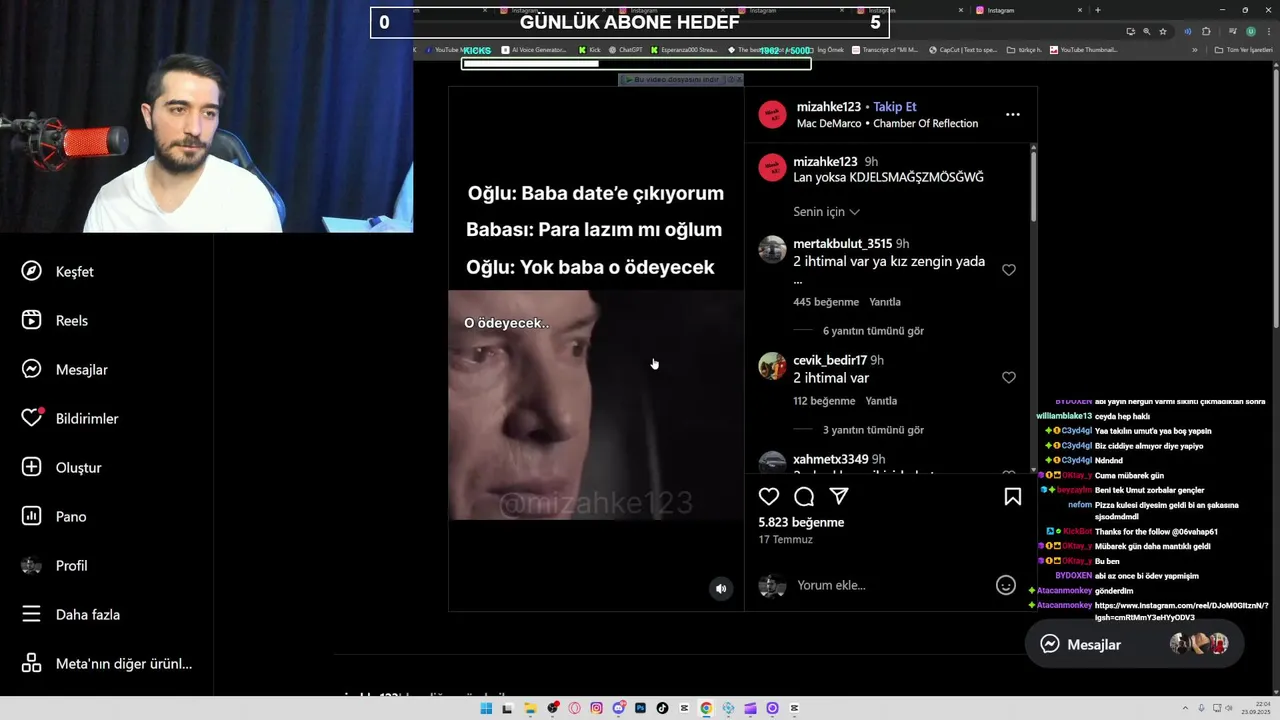Open Instagram app from the taskbar
This screenshot has height=720, width=1280.
click(596, 708)
